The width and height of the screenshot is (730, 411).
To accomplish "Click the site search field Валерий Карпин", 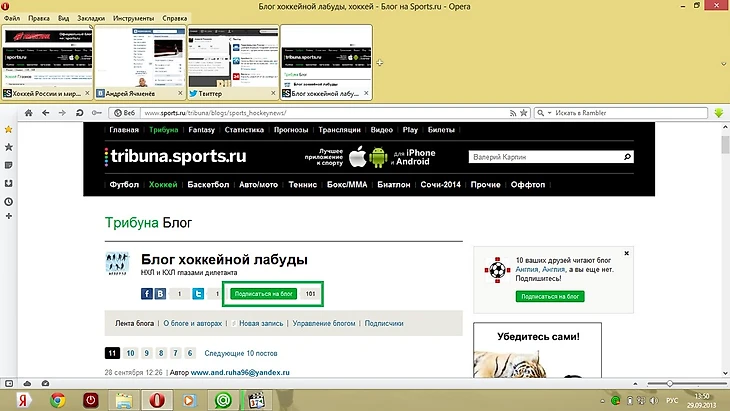I will [x=546, y=157].
